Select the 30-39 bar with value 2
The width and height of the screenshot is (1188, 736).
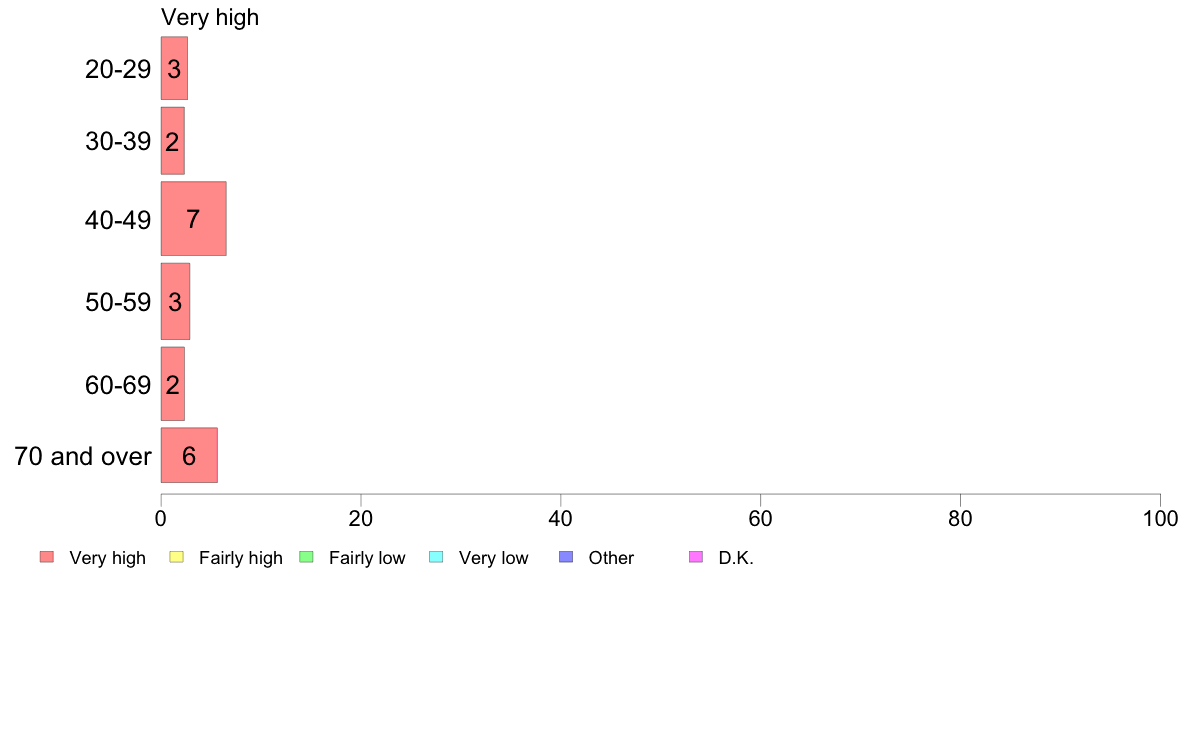pyautogui.click(x=173, y=141)
